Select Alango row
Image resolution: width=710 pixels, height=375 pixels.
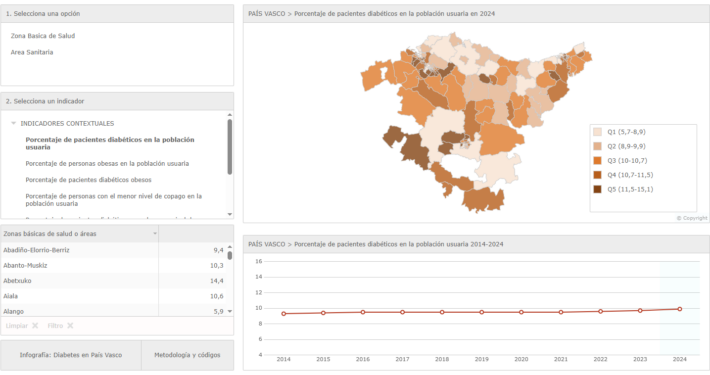[x=112, y=311]
